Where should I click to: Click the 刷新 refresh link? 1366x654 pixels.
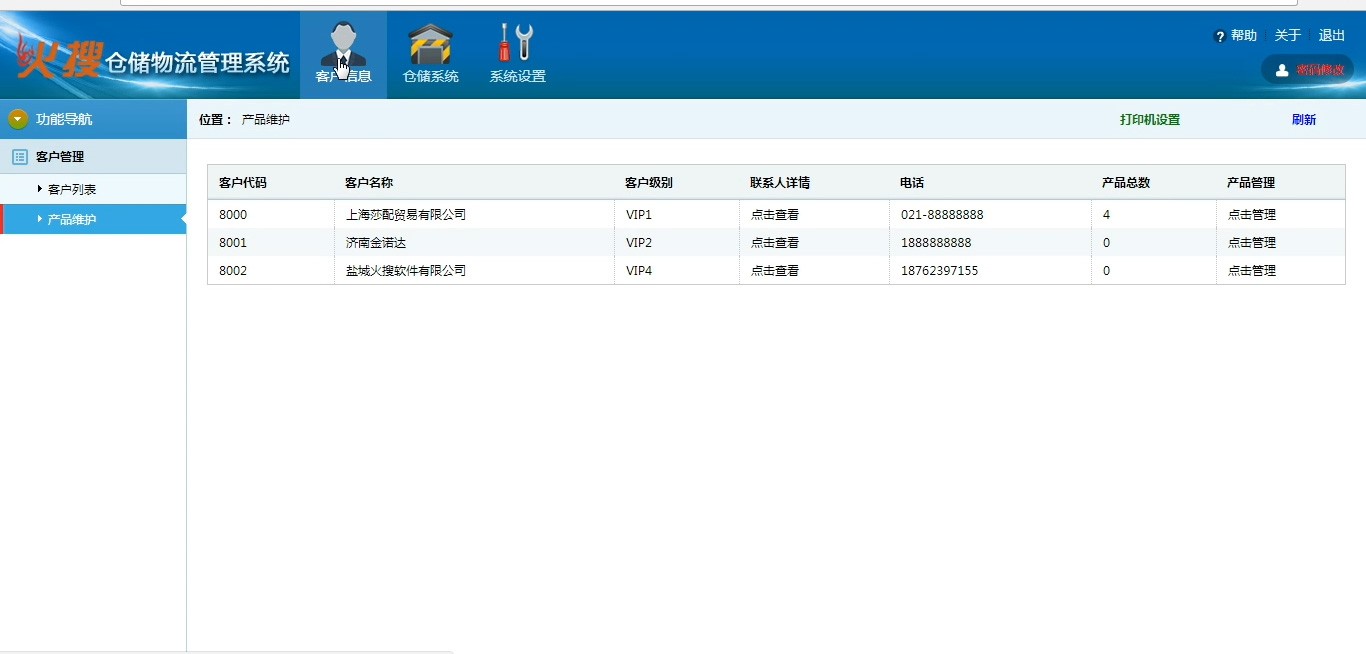coord(1303,120)
